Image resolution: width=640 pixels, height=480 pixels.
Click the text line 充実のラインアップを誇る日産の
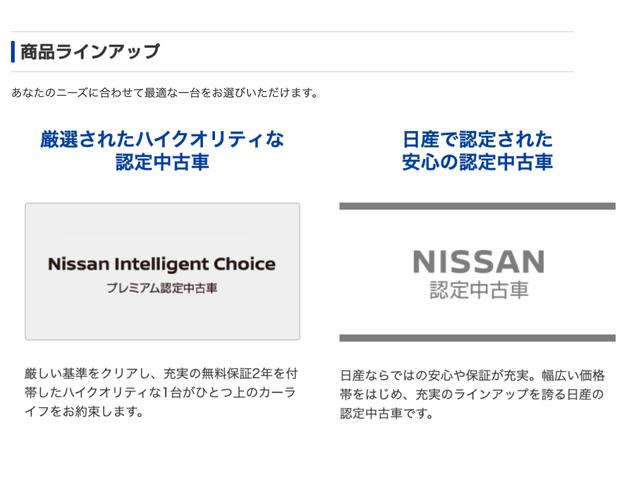tap(472, 394)
